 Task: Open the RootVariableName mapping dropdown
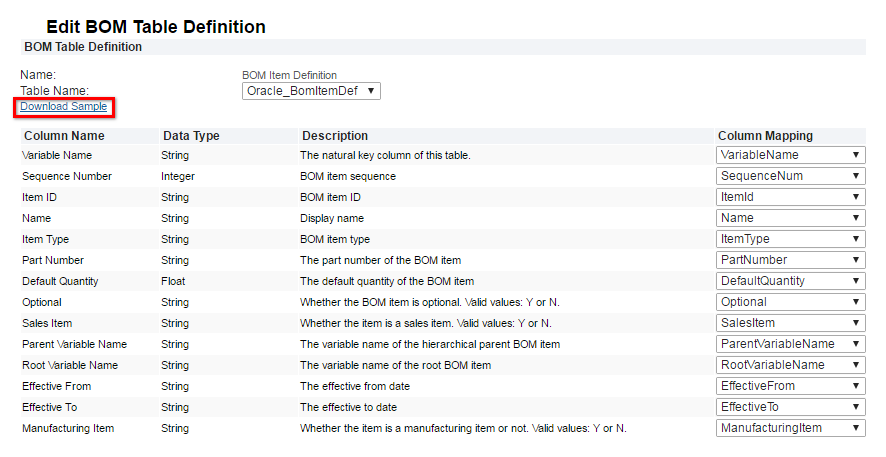pyautogui.click(x=790, y=365)
